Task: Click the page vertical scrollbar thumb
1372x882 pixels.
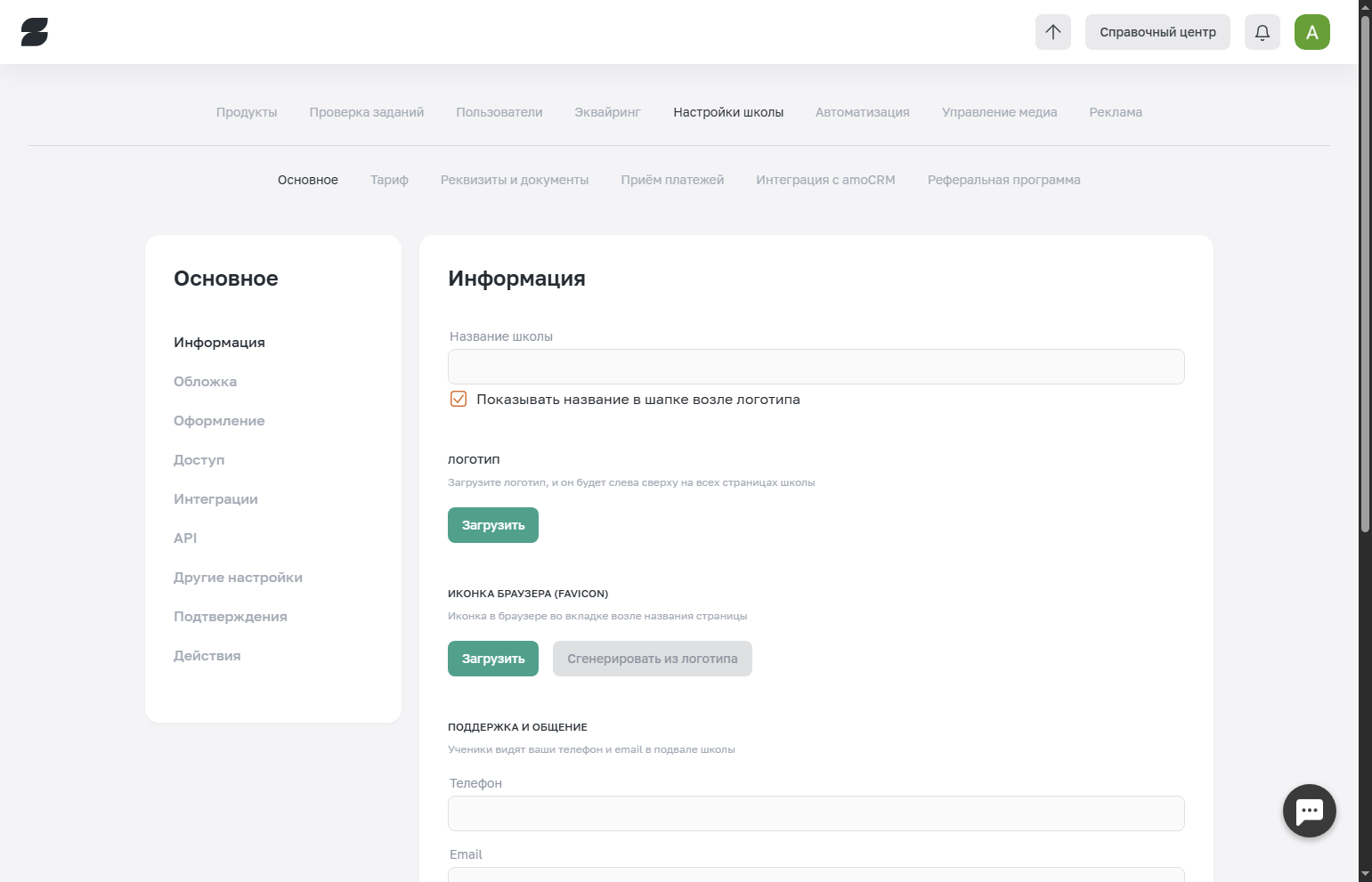Action: click(x=1365, y=274)
